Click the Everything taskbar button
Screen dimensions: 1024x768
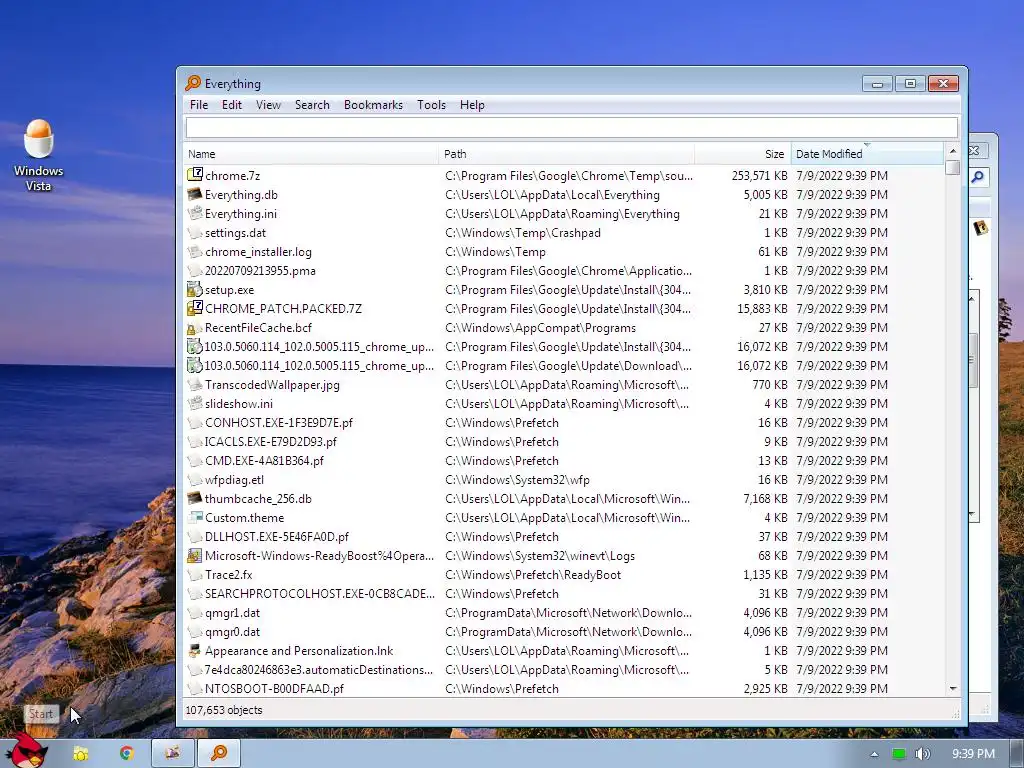219,754
